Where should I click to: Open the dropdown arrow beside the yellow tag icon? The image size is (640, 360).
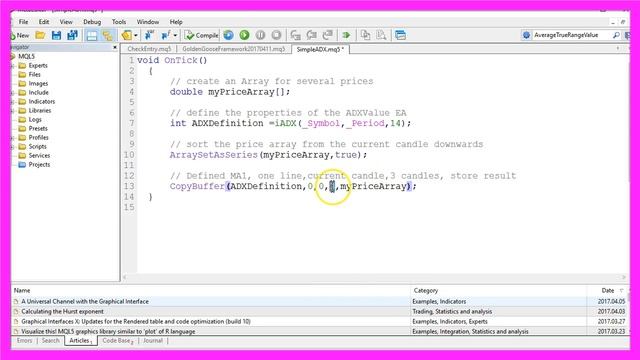point(136,36)
